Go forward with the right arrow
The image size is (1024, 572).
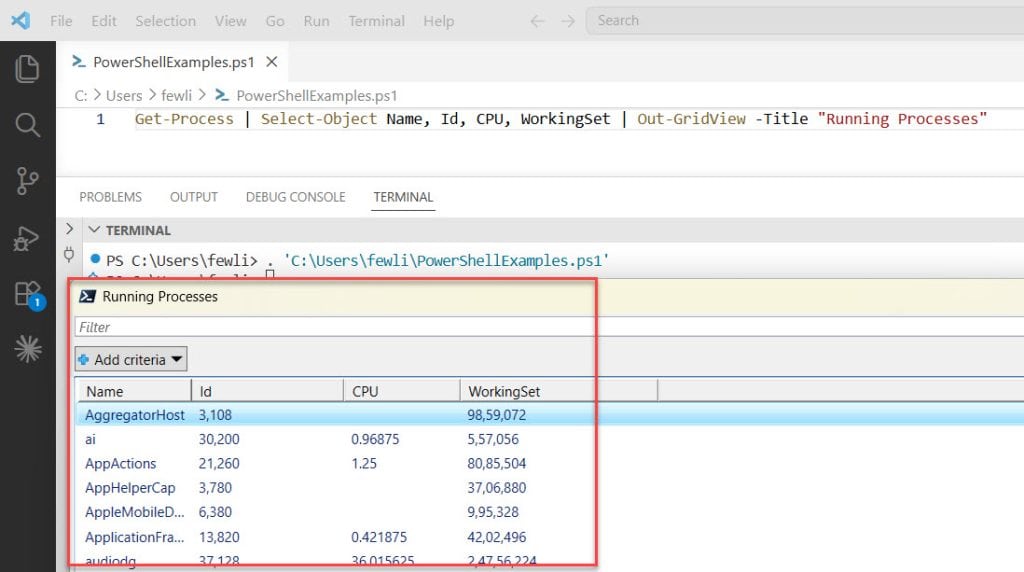coord(568,21)
